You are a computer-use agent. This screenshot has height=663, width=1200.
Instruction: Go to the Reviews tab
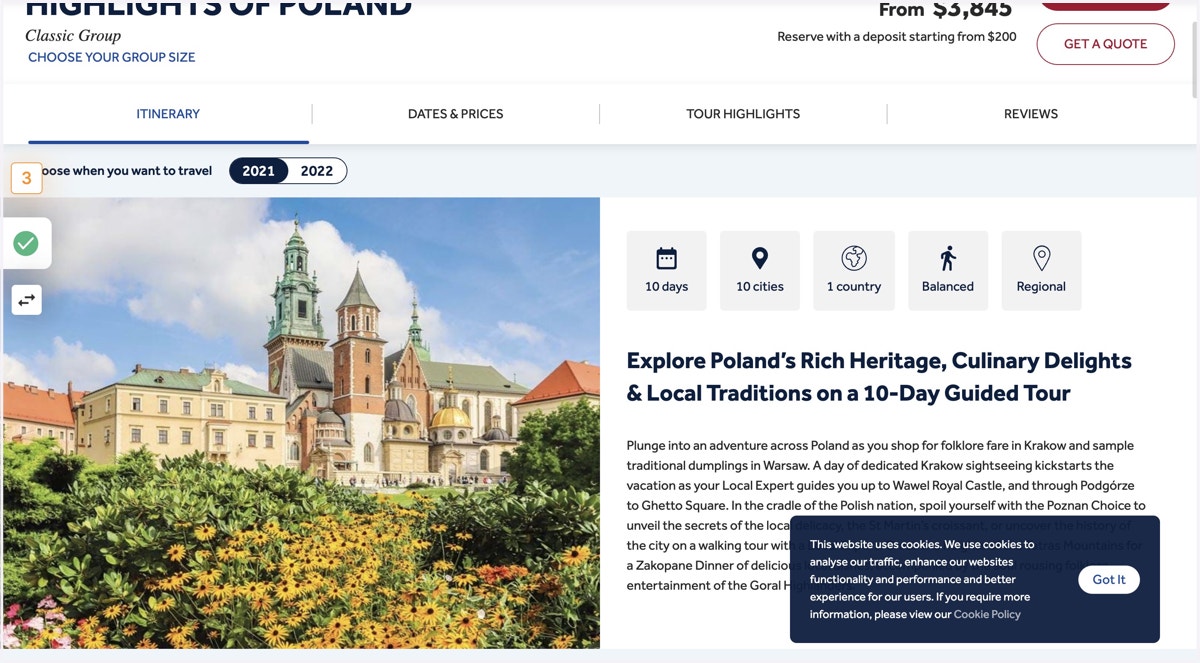point(1031,114)
